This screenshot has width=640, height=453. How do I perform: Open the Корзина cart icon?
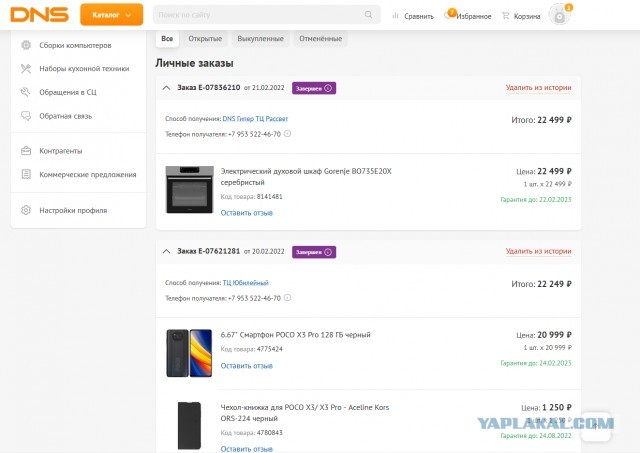[x=505, y=16]
